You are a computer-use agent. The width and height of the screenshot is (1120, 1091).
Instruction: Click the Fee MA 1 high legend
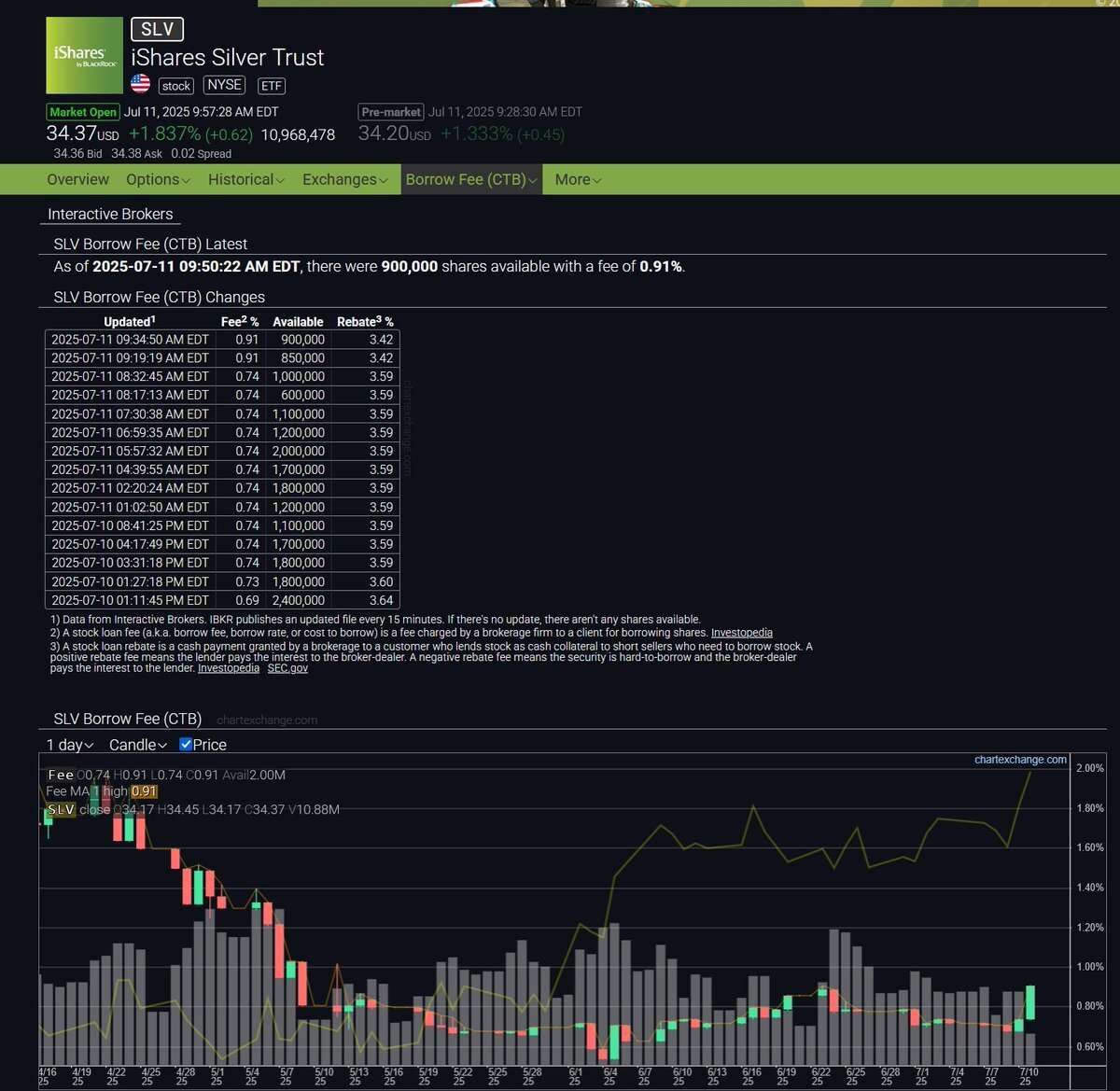102,791
